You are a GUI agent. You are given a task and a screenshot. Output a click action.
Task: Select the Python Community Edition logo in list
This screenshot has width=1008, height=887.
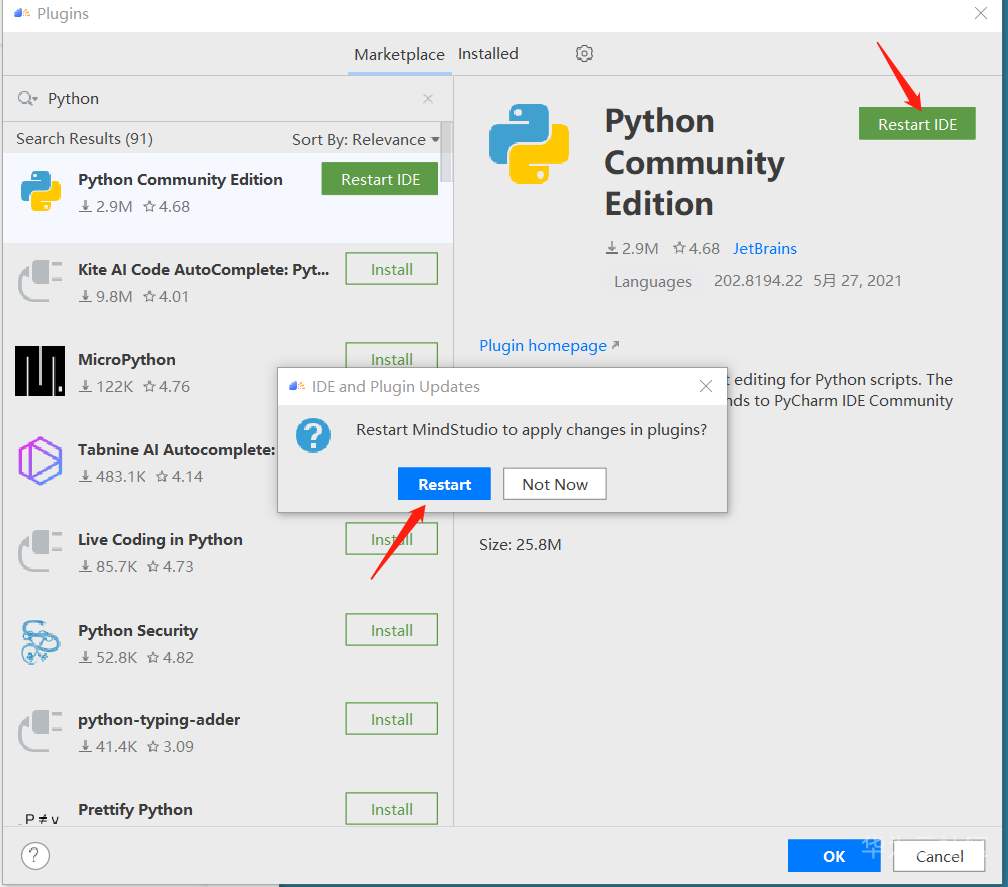click(x=40, y=191)
